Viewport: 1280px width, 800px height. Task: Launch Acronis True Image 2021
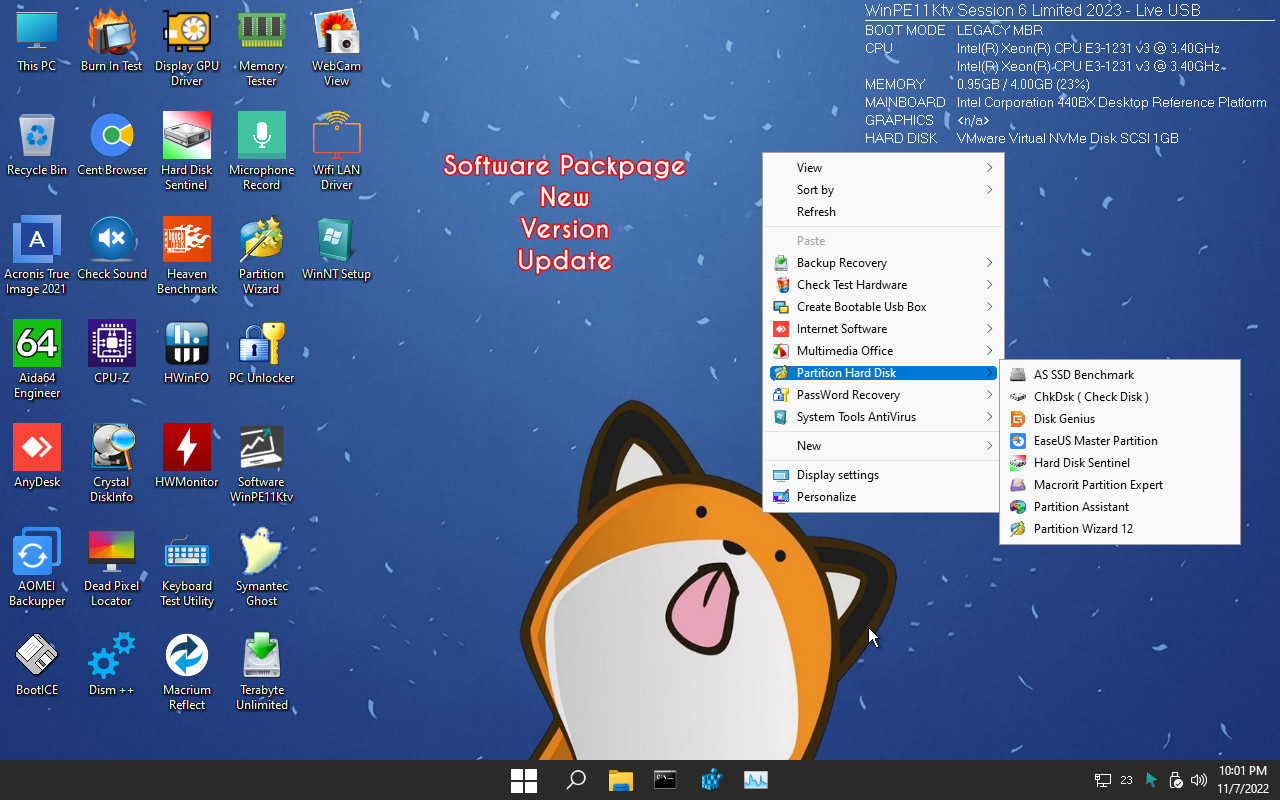pyautogui.click(x=37, y=241)
